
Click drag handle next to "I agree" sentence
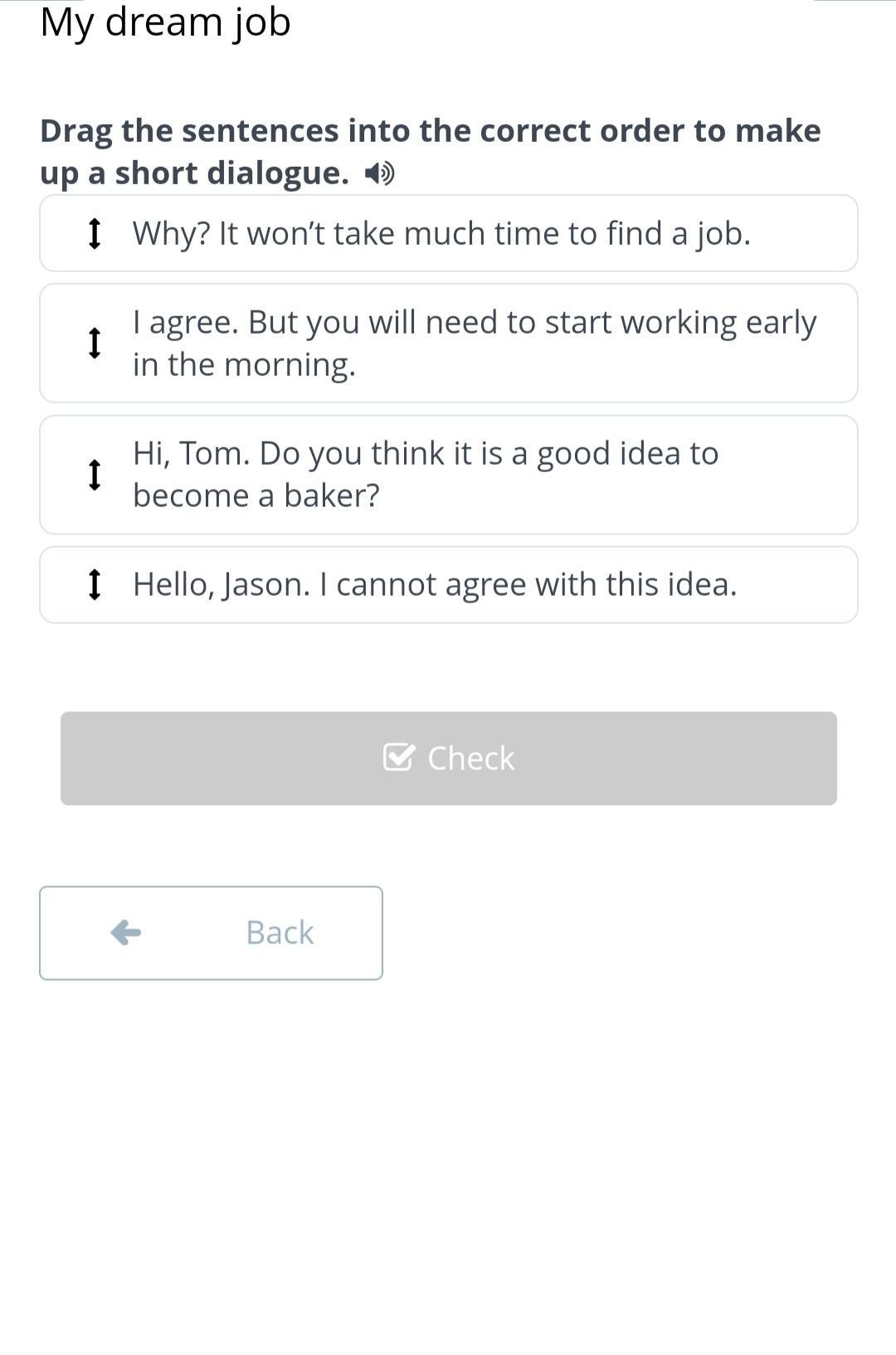pos(95,343)
